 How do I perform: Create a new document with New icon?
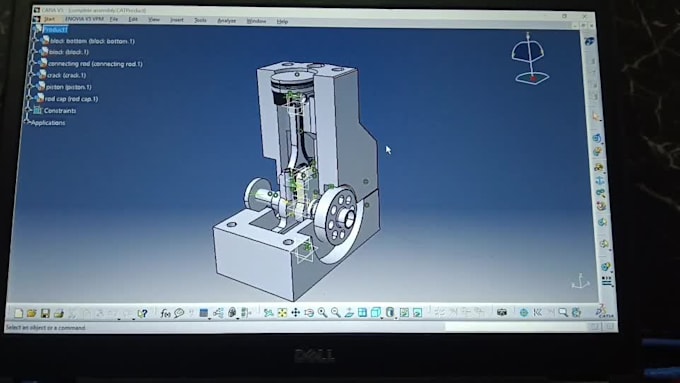point(18,313)
